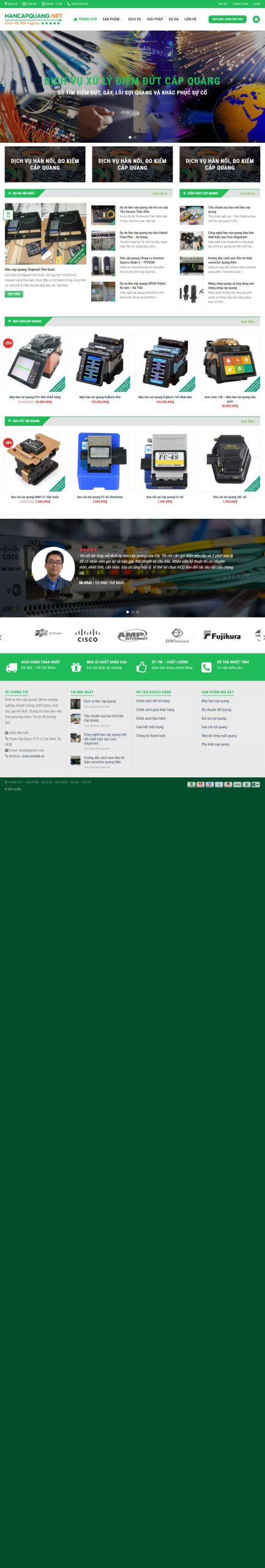265x1568 pixels.
Task: Click the brand carousel left arrow
Action: click(x=2, y=637)
